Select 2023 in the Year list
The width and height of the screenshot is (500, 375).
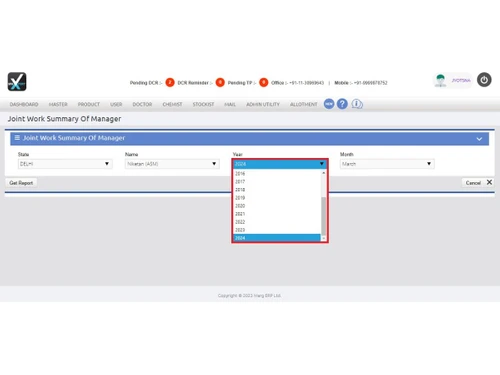(277, 230)
